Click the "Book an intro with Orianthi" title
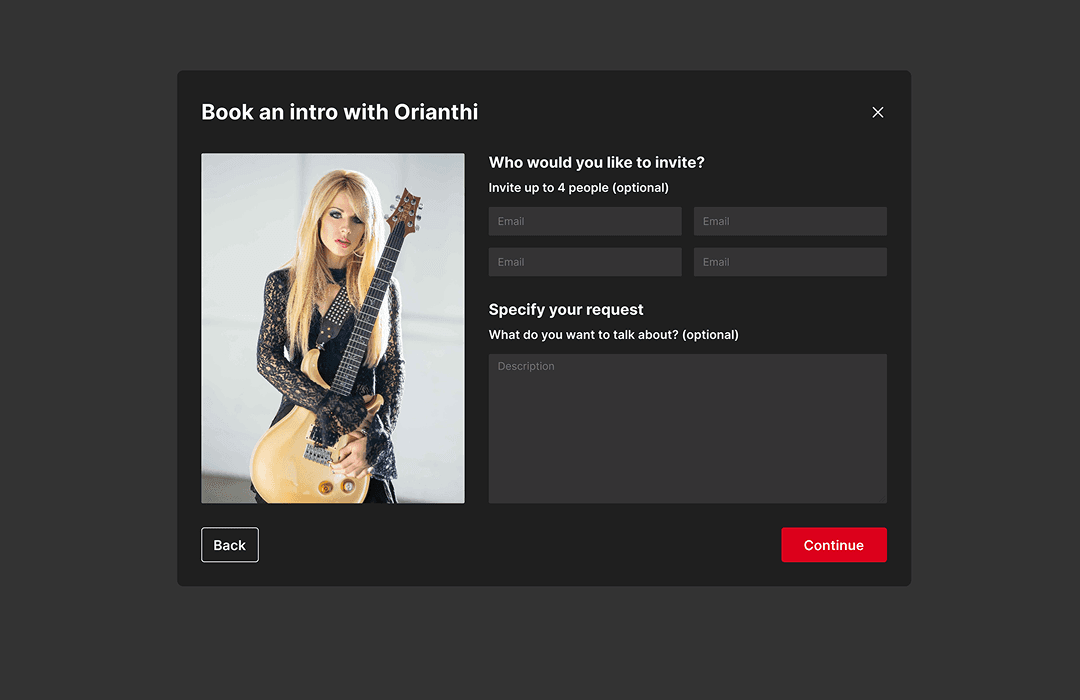1080x700 pixels. [x=339, y=112]
